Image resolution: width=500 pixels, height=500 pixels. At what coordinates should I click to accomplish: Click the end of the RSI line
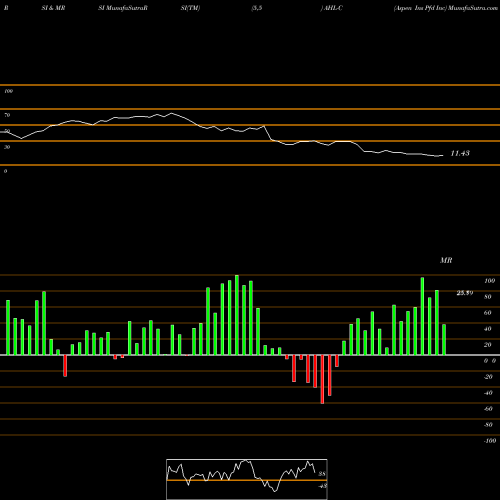pos(443,155)
